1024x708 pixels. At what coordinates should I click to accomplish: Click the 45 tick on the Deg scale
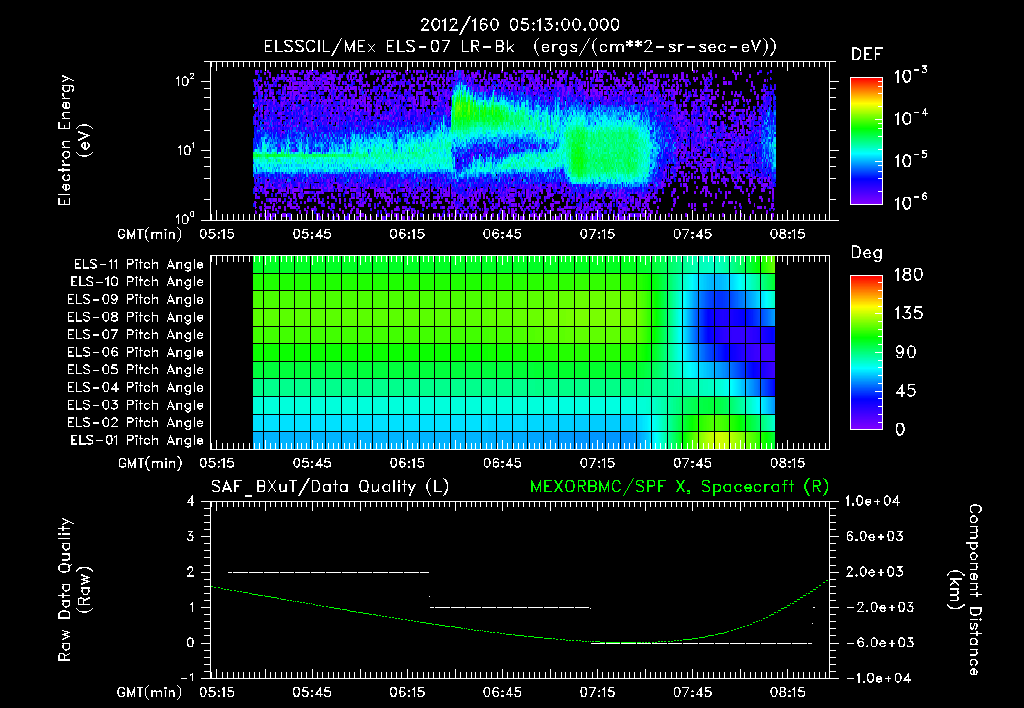905,391
